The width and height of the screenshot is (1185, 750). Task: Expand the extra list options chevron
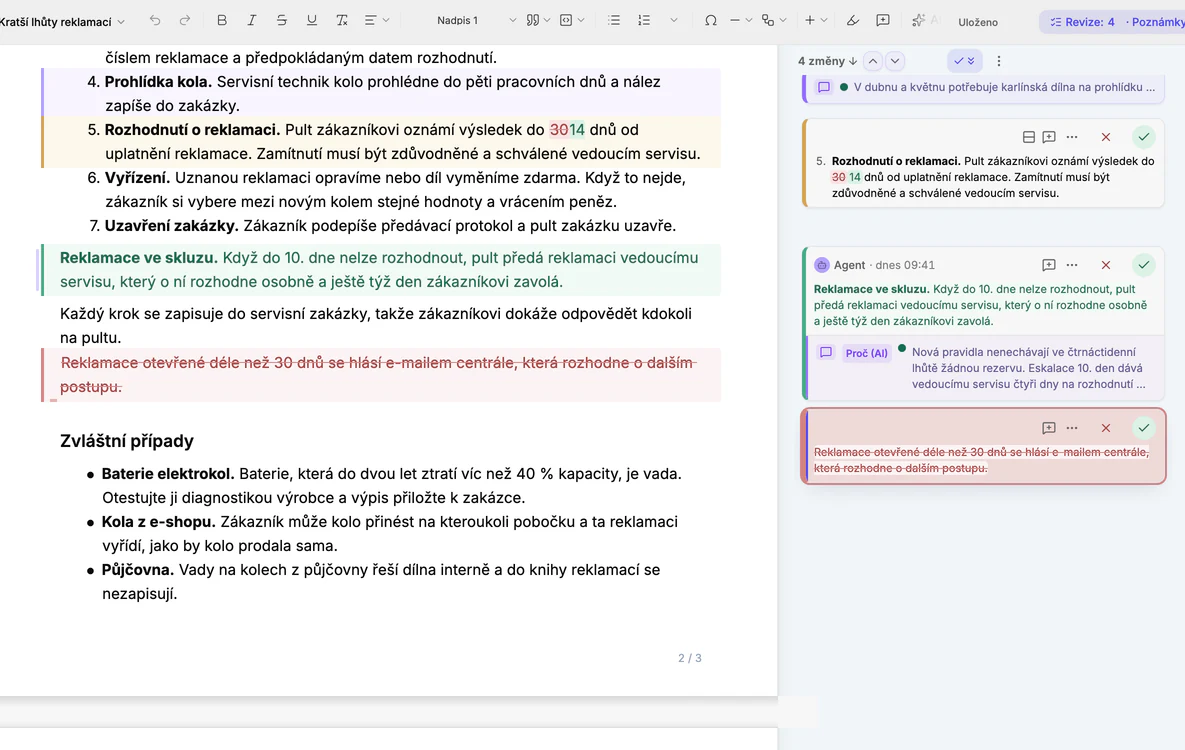point(673,21)
